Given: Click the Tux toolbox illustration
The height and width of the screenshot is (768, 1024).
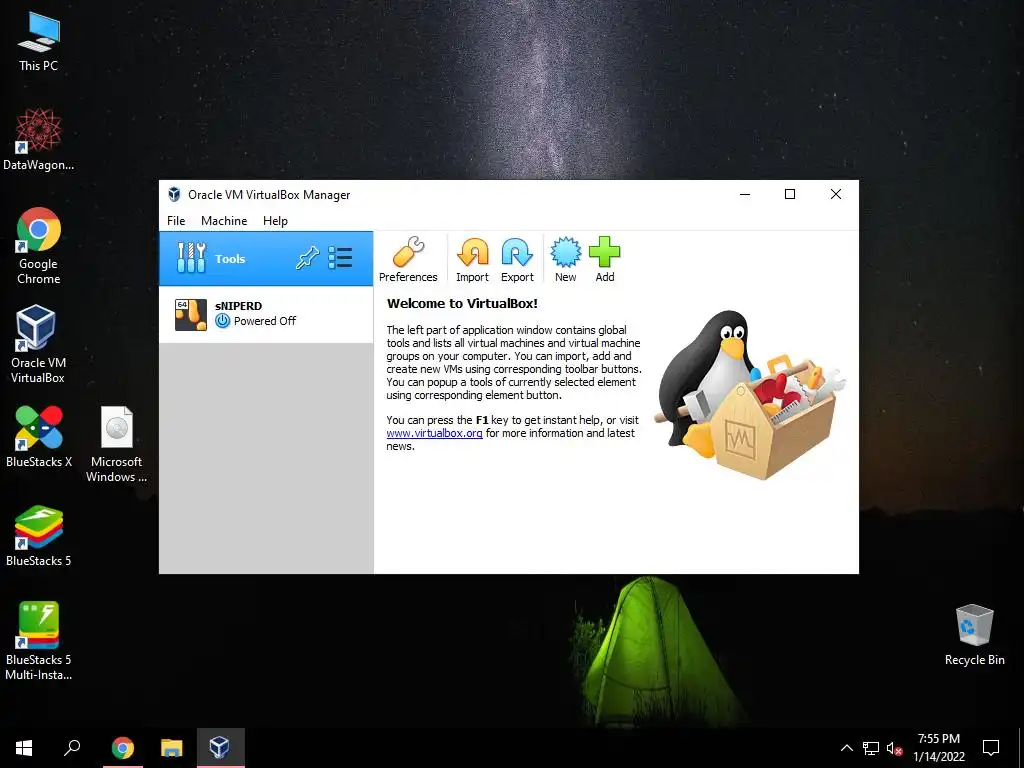Looking at the screenshot, I should pos(750,394).
